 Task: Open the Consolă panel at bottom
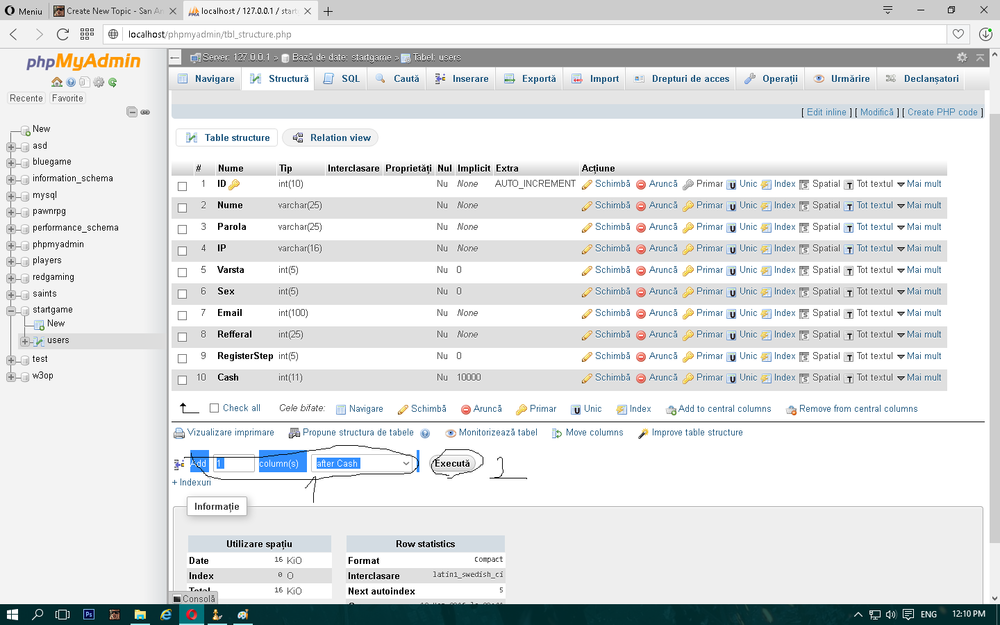click(195, 599)
